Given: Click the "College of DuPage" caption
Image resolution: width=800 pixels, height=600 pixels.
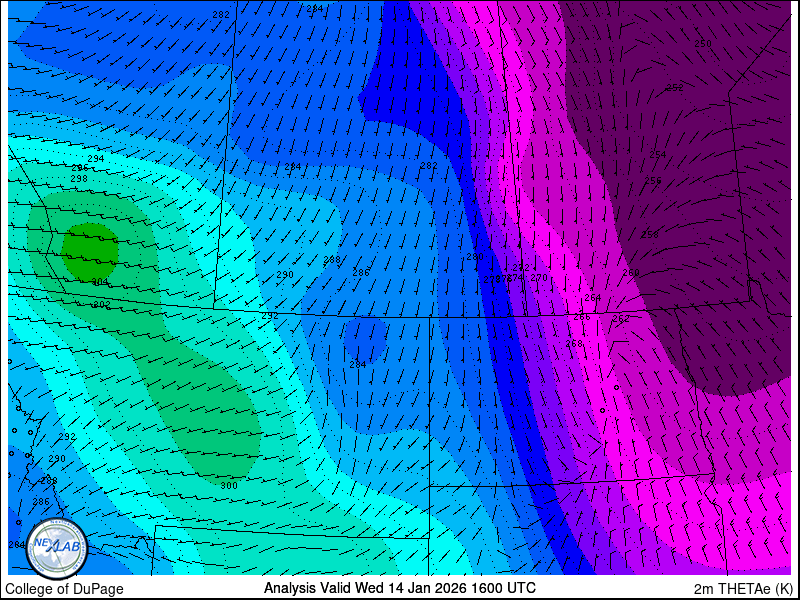Looking at the screenshot, I should coord(64,589).
